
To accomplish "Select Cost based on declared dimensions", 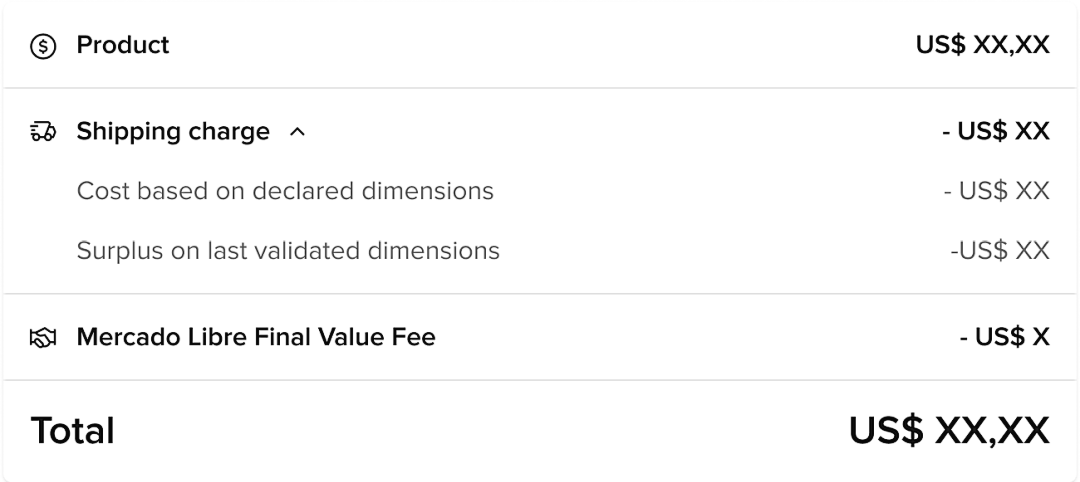I will [285, 191].
